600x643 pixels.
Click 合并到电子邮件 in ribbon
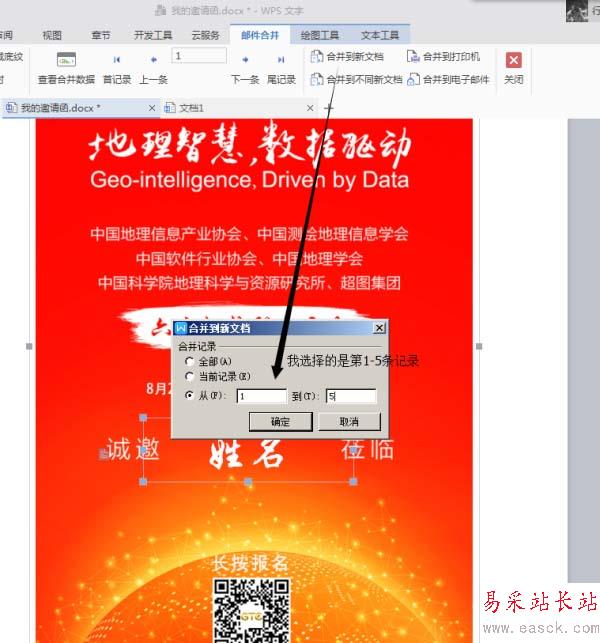[448, 79]
